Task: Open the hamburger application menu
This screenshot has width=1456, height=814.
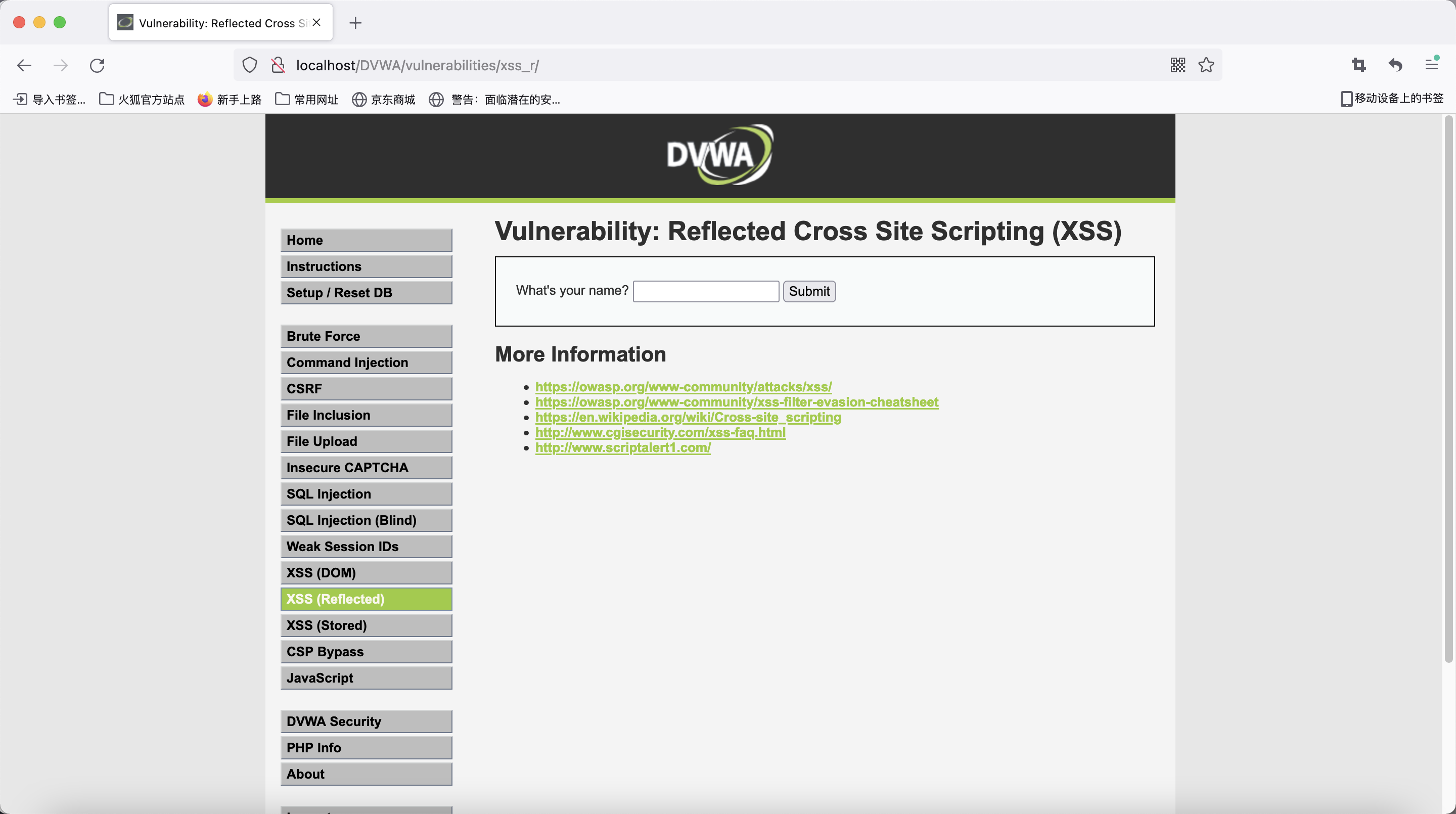Action: pyautogui.click(x=1432, y=64)
